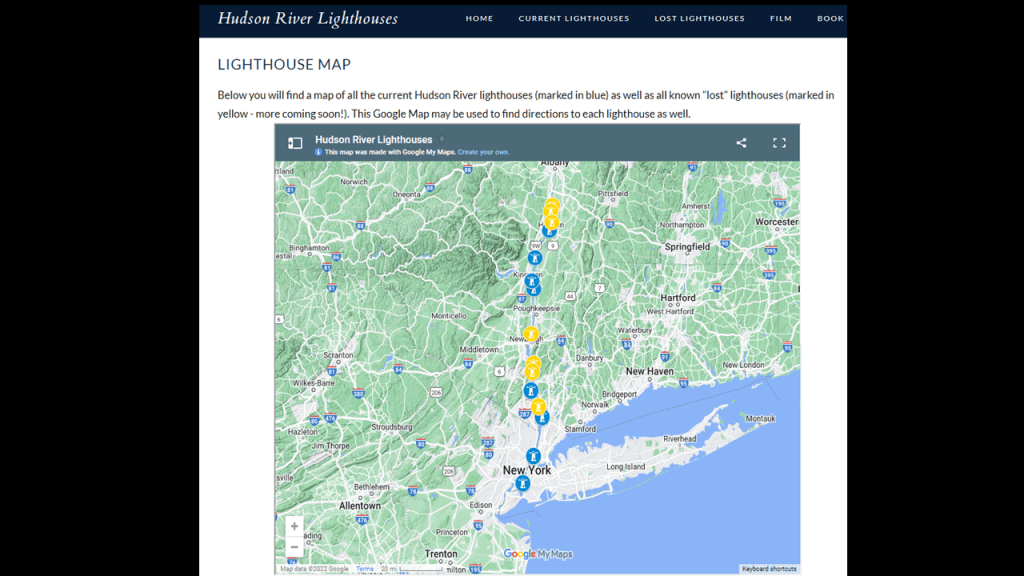The image size is (1024, 576).
Task: Open the map in fullscreen view
Action: click(x=779, y=143)
